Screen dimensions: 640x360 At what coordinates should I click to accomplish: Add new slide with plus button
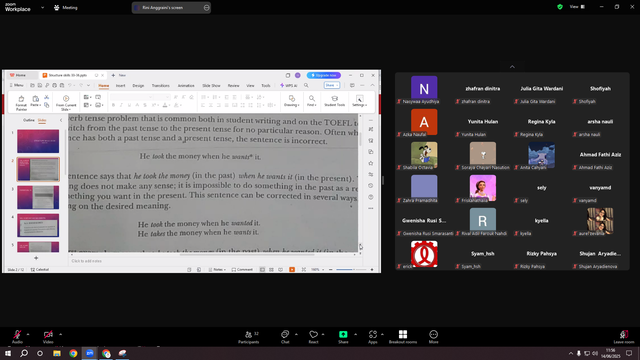[36, 258]
